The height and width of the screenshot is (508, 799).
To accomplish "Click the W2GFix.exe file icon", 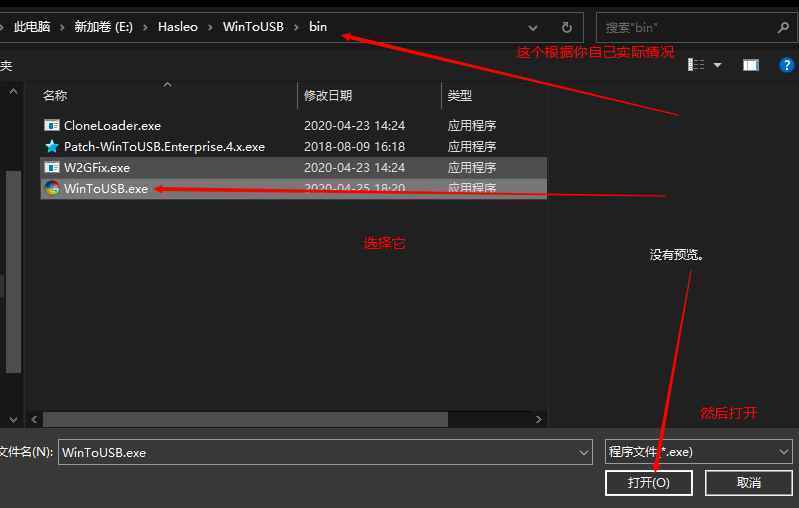I will click(x=51, y=167).
